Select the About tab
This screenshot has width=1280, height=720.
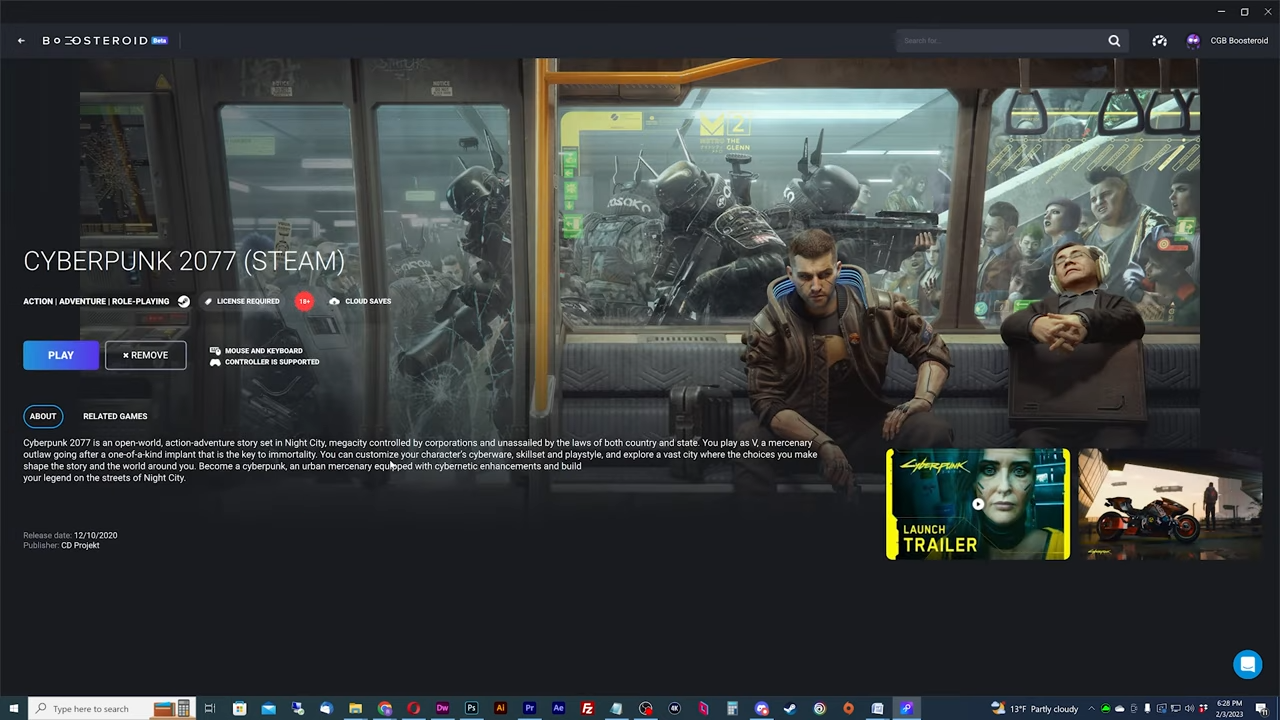pos(43,416)
